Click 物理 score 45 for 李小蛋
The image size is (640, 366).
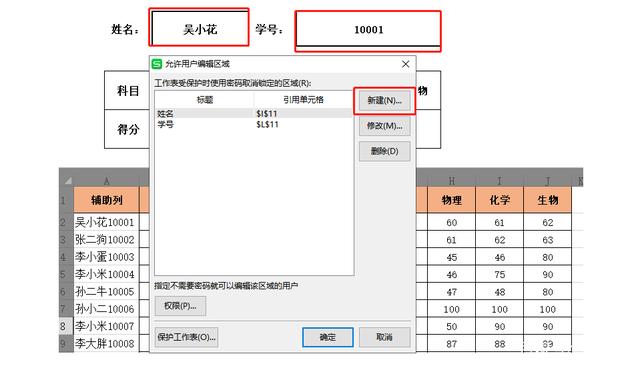(451, 257)
